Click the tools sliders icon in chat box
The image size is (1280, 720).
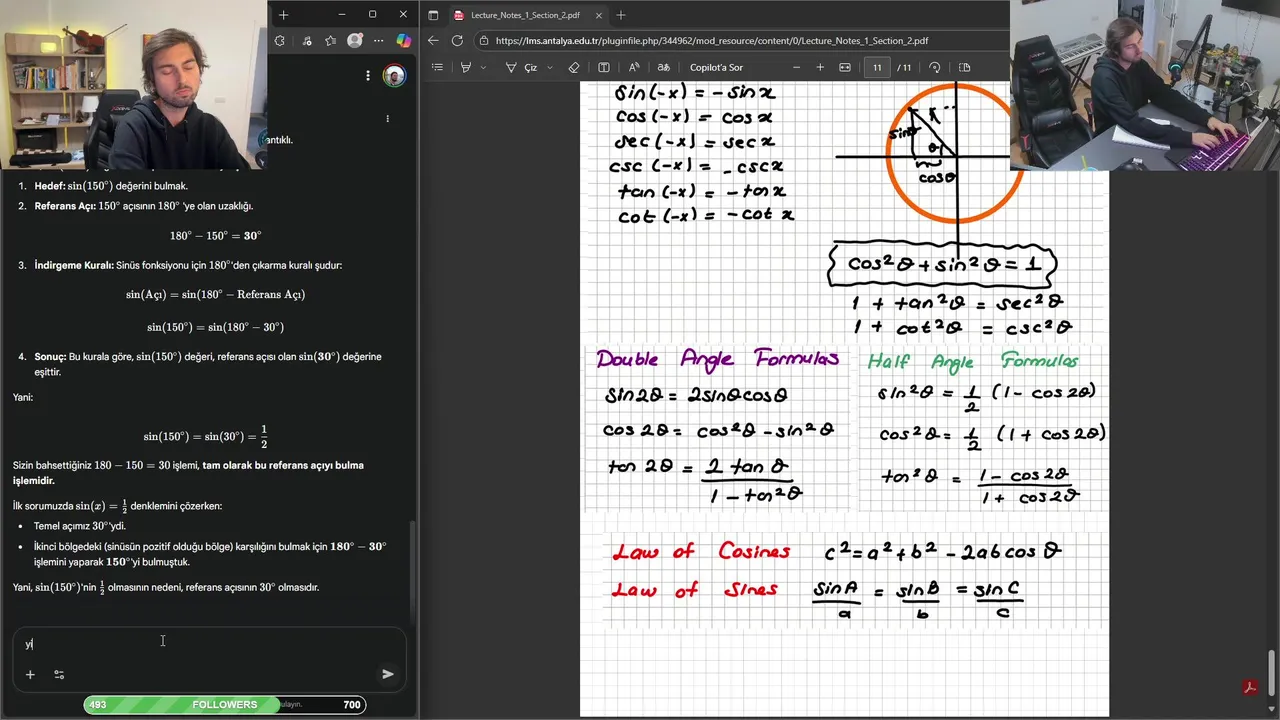pos(59,675)
